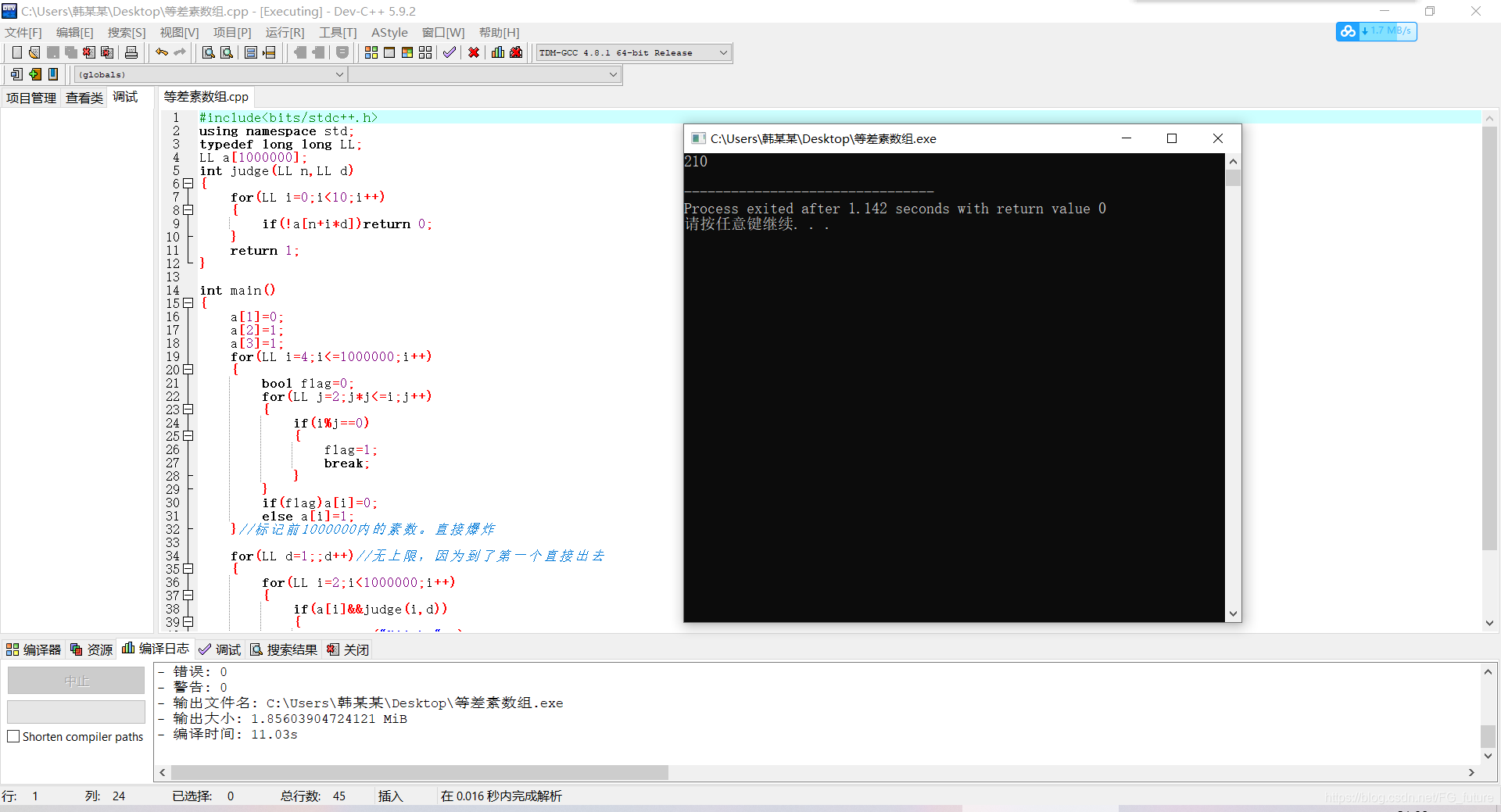This screenshot has height=812, width=1501.
Task: Open the 工具[T] menu
Action: pos(338,32)
